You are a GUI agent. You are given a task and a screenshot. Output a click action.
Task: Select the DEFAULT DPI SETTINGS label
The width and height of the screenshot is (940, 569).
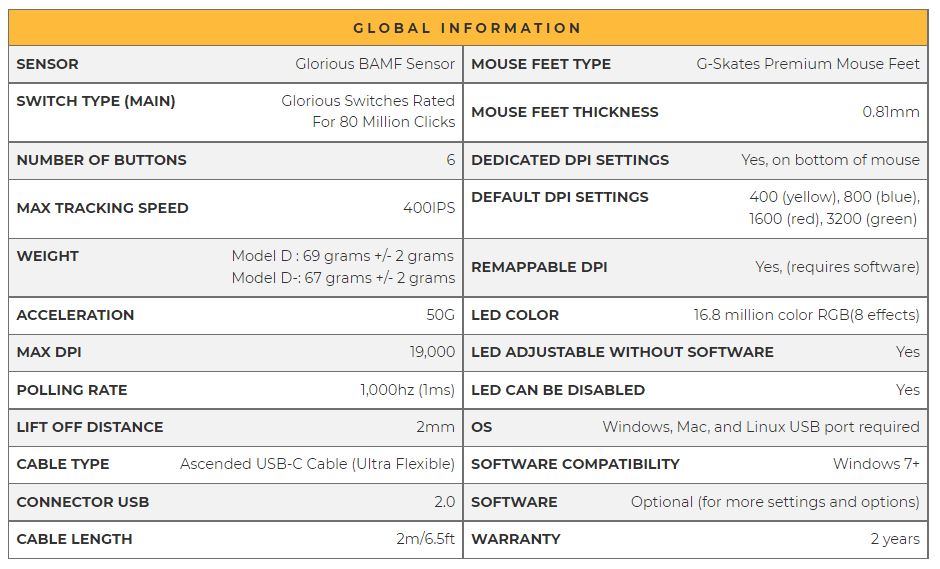tap(560, 197)
